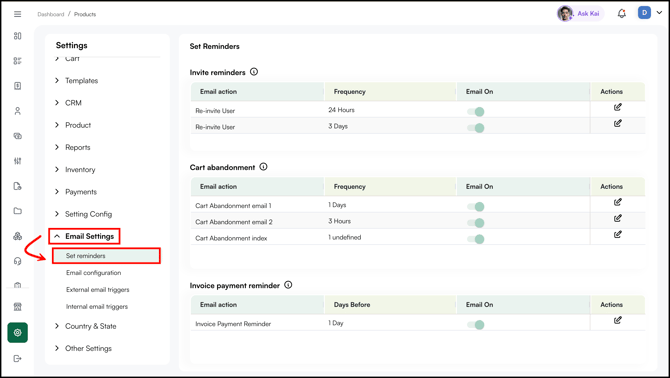Expand the Payments settings section
The image size is (670, 378).
tap(76, 192)
